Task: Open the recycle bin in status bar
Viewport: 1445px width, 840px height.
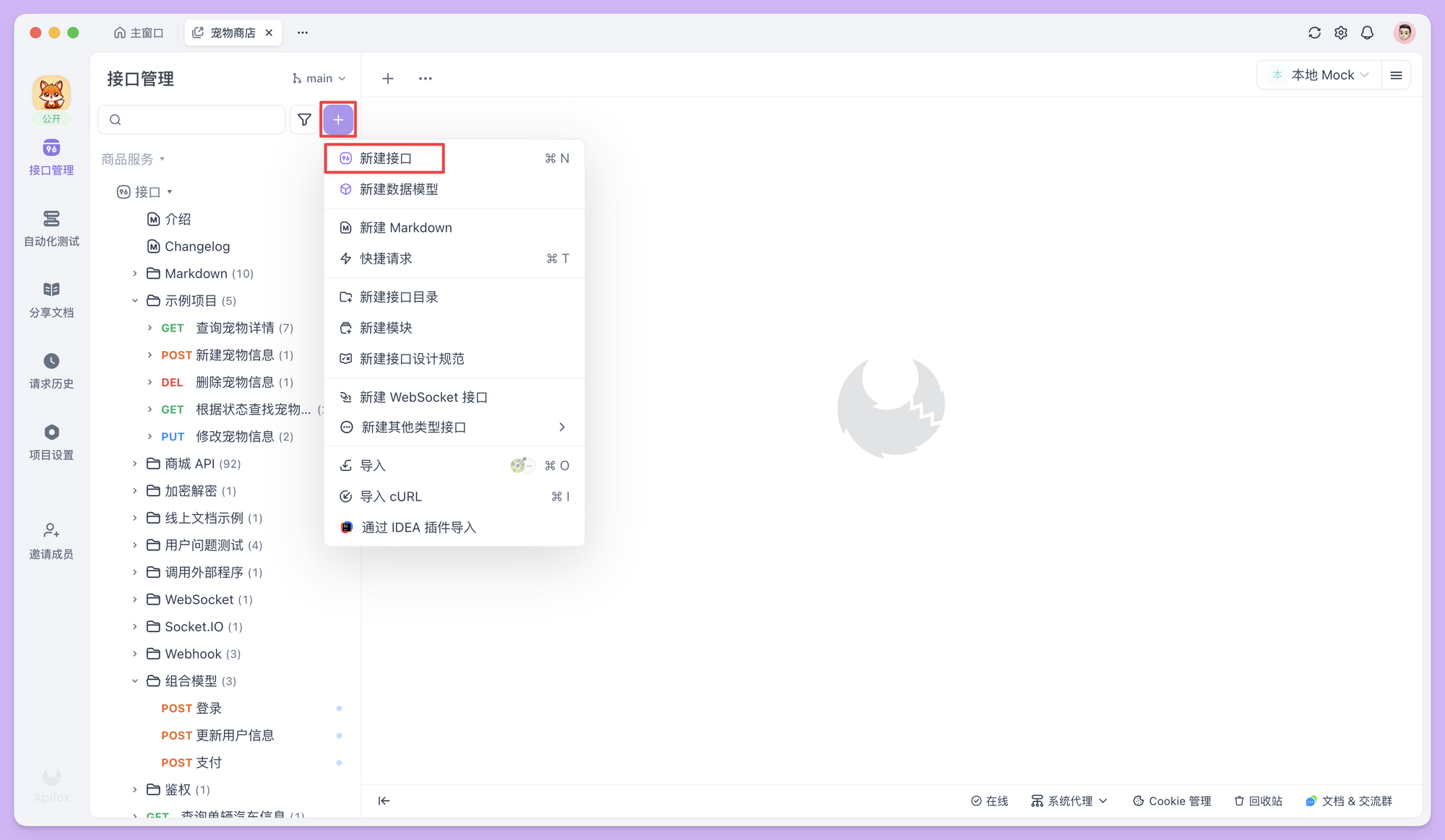Action: (x=1258, y=801)
